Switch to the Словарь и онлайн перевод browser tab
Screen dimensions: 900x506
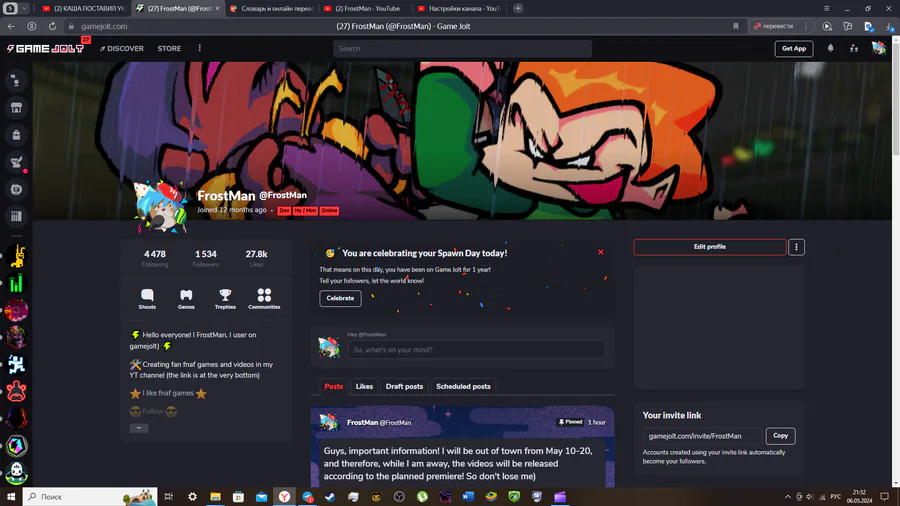tap(271, 9)
